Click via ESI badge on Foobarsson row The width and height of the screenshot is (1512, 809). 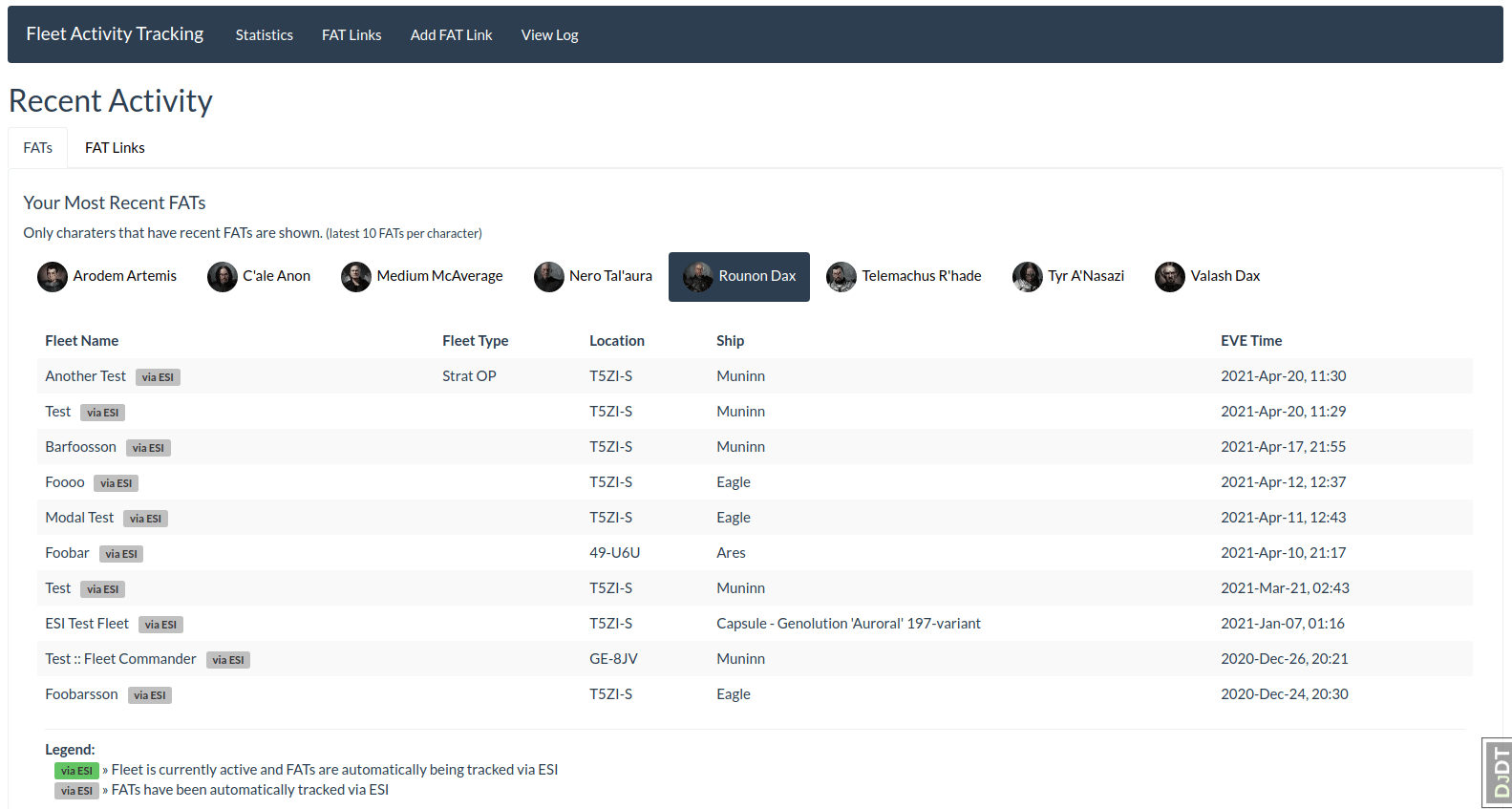pyautogui.click(x=150, y=695)
